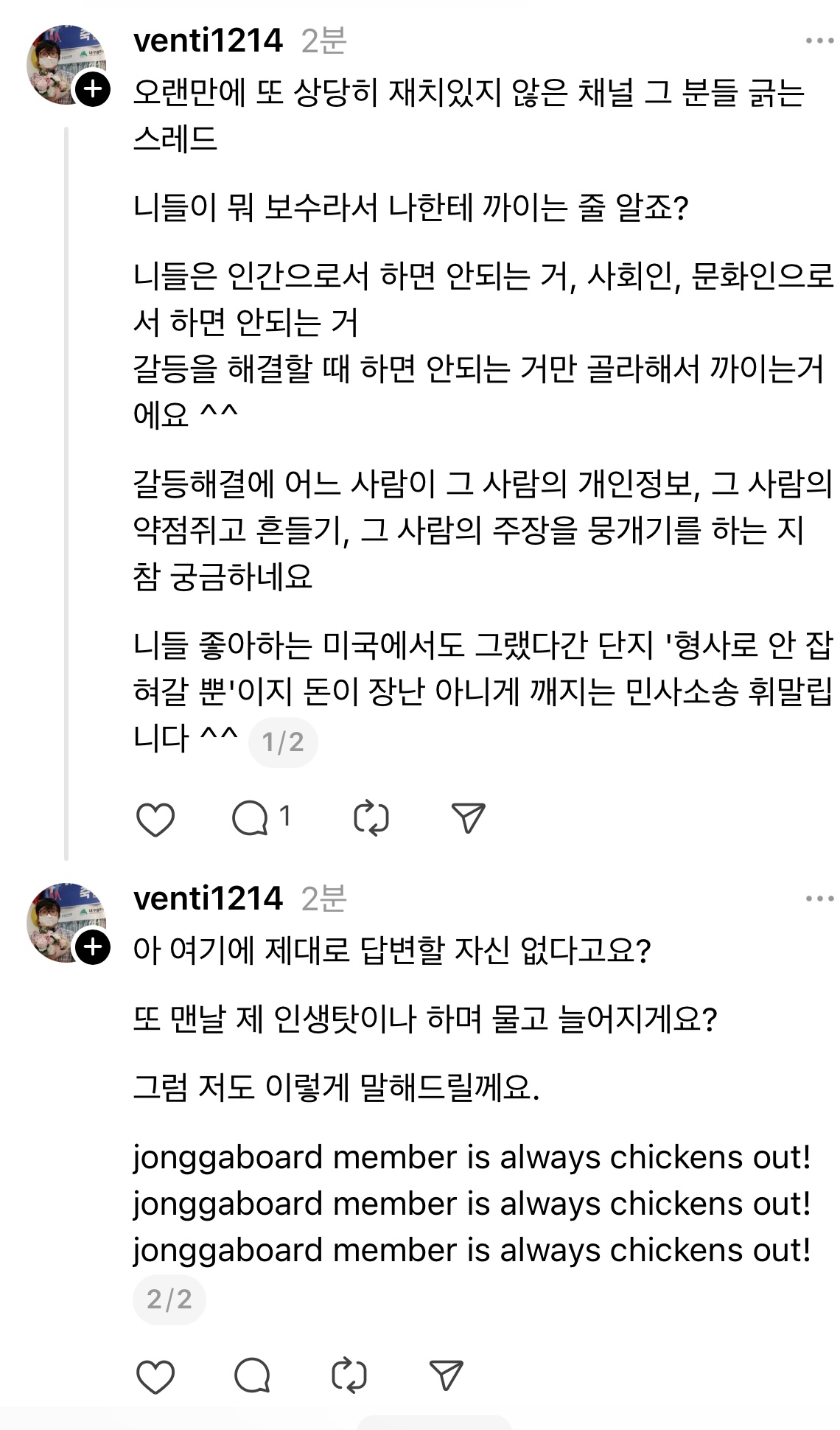Tap venti1214 username on second post

click(208, 899)
